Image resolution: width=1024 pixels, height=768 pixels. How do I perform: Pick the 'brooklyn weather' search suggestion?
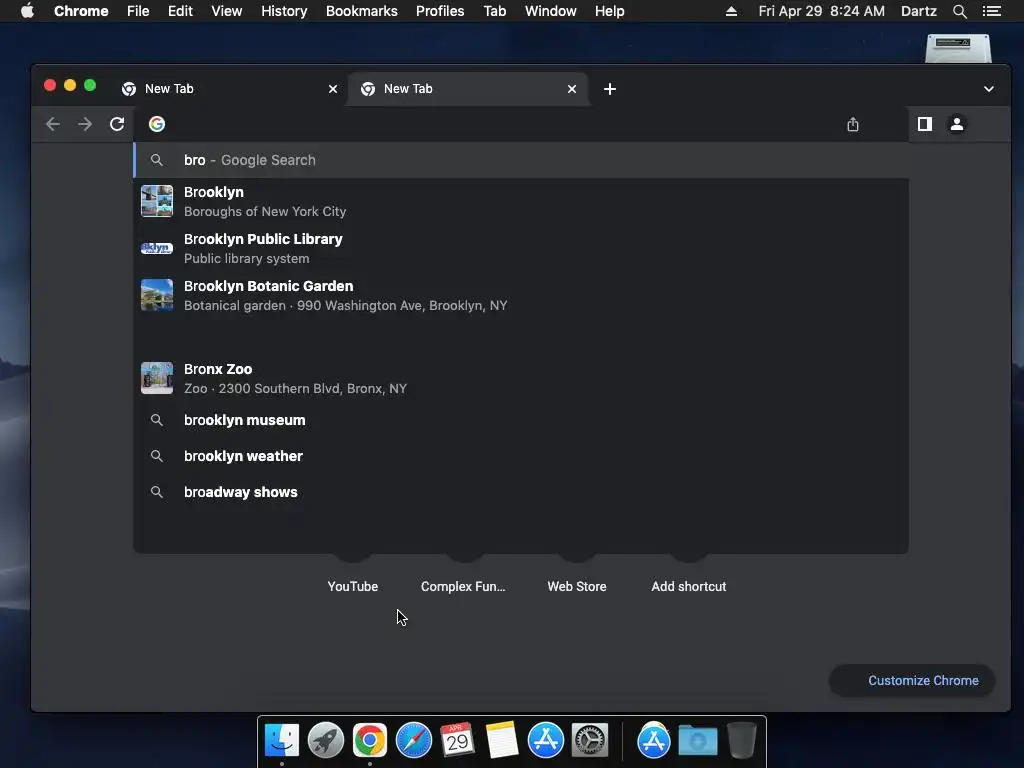click(x=521, y=456)
